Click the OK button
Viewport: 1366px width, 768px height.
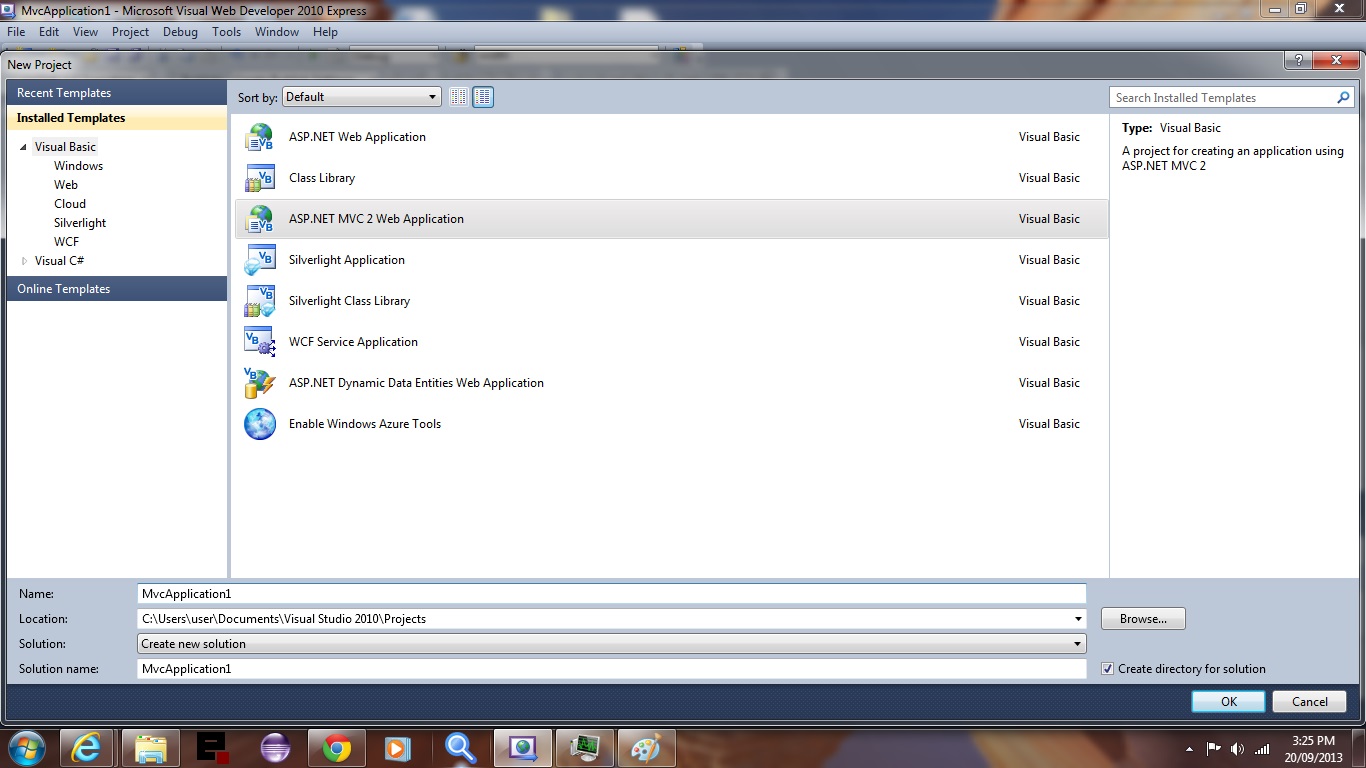pos(1229,702)
